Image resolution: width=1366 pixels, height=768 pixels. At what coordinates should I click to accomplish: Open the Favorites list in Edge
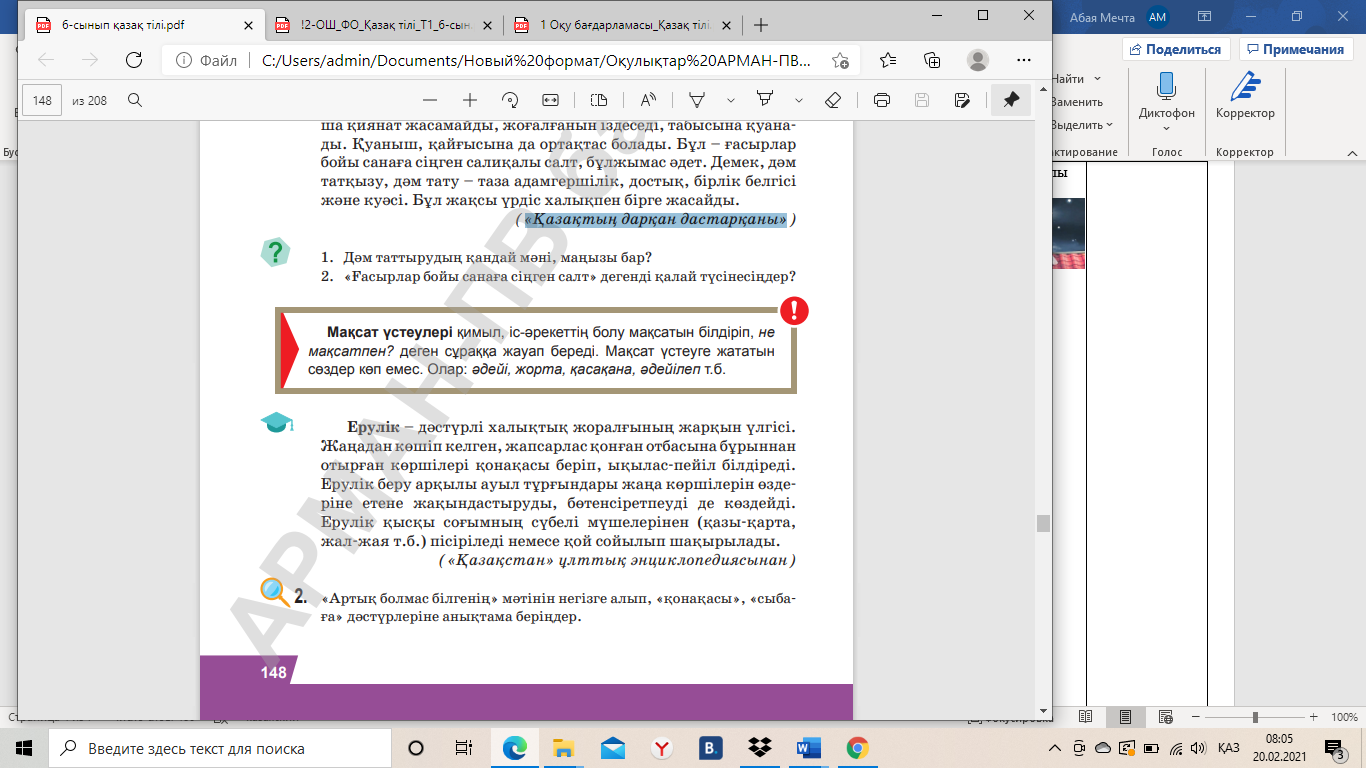pyautogui.click(x=888, y=60)
